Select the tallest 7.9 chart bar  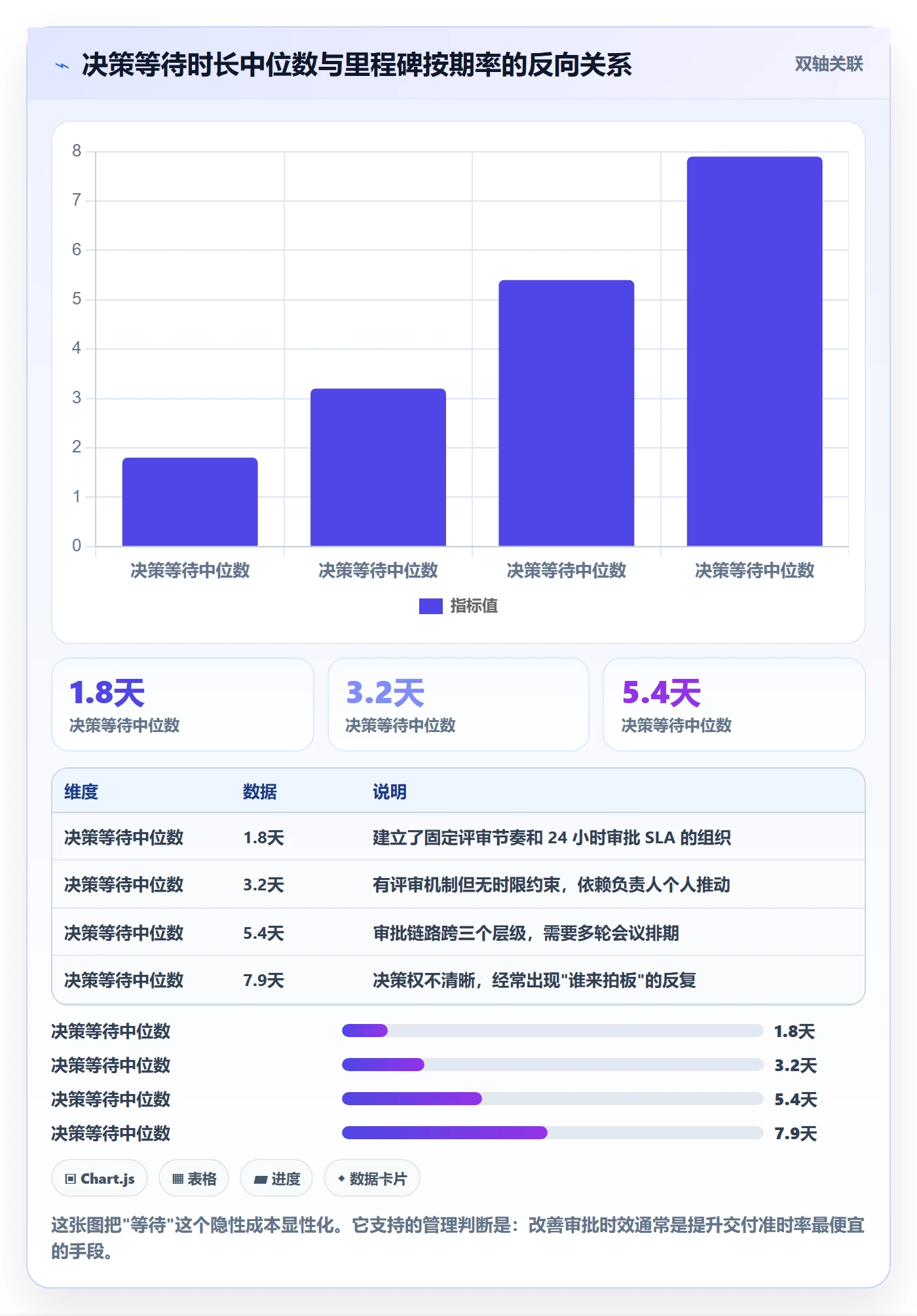755,352
